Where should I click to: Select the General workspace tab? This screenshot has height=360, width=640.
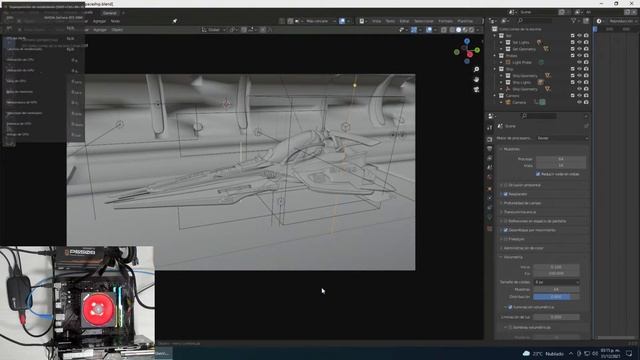click(109, 13)
